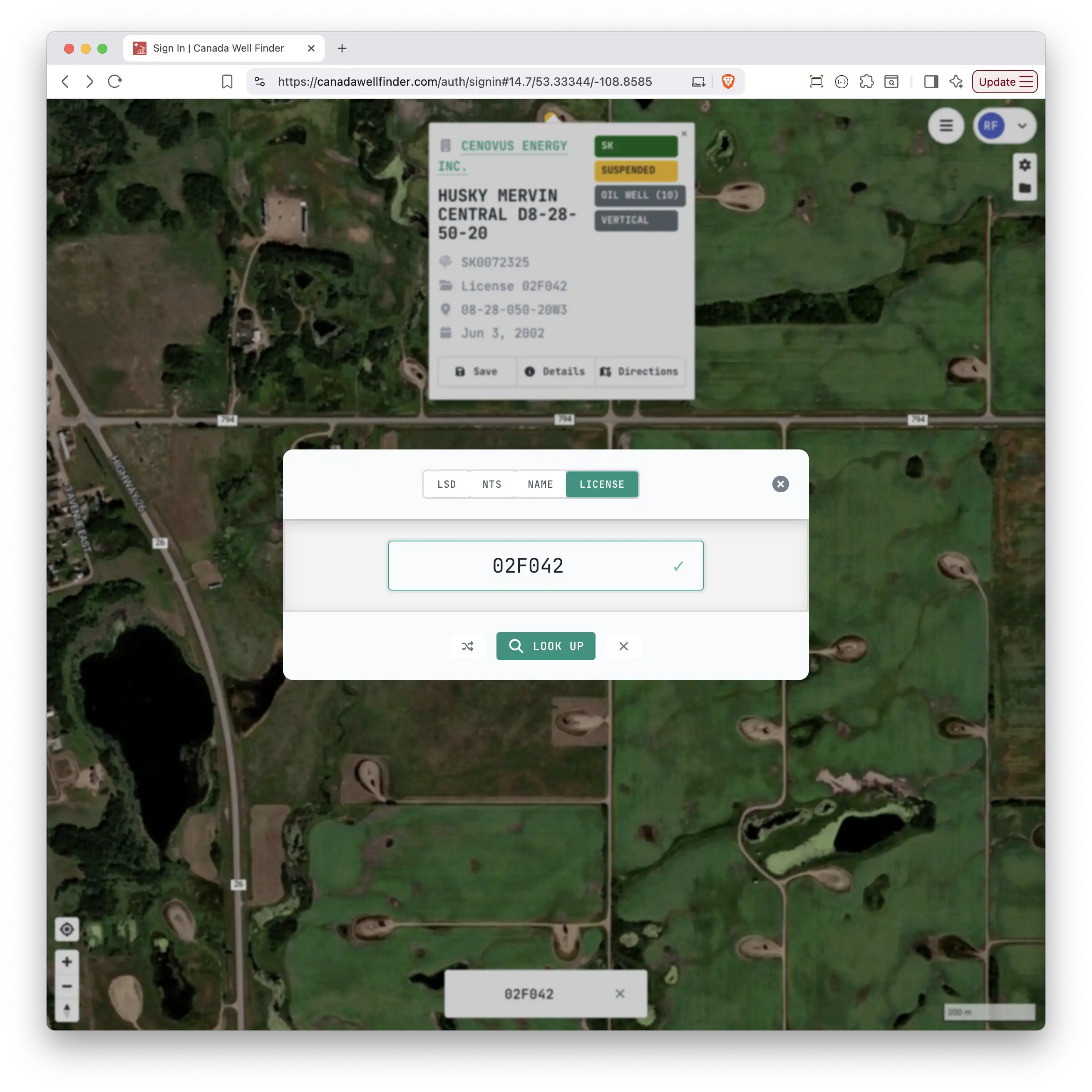Open the Brave Shields dropdown
Image resolution: width=1092 pixels, height=1092 pixels.
728,82
